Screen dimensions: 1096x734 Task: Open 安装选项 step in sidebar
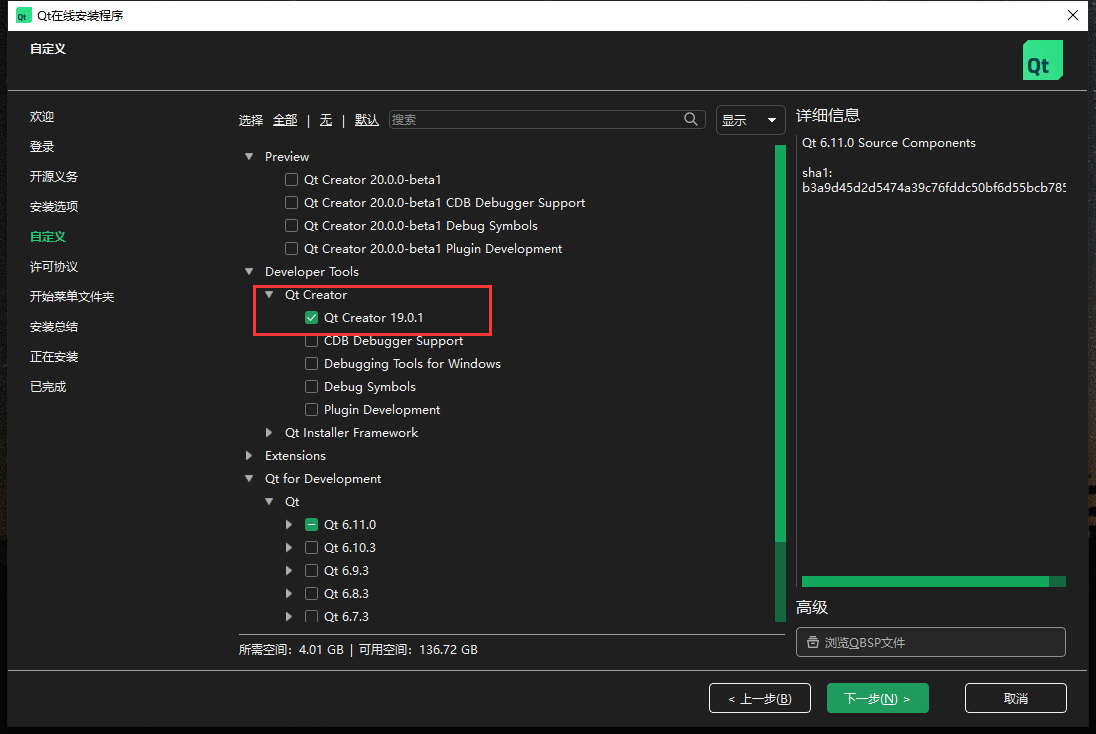point(54,207)
